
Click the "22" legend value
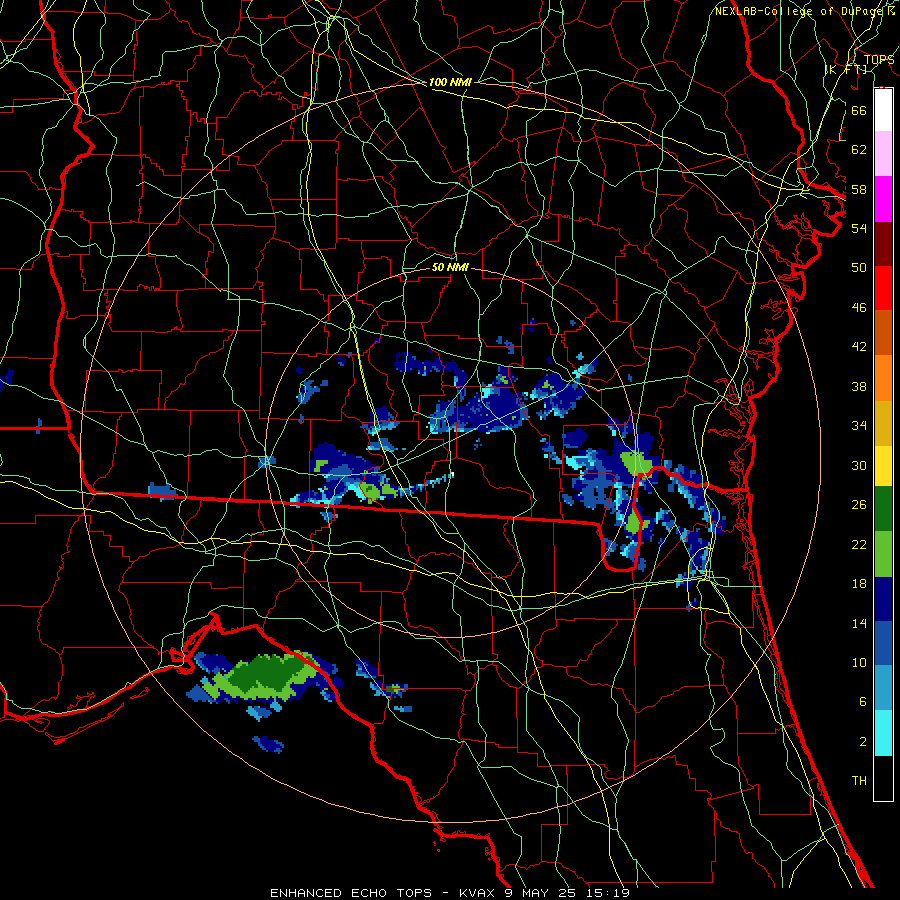859,545
